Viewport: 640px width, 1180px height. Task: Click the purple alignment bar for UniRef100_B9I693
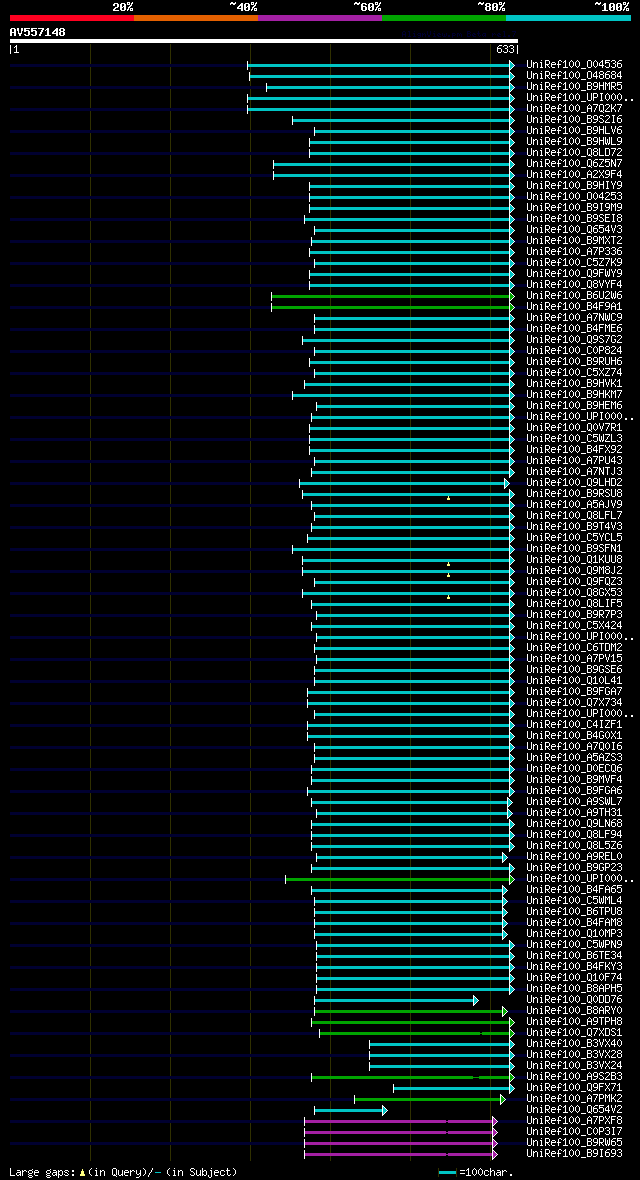click(401, 1154)
